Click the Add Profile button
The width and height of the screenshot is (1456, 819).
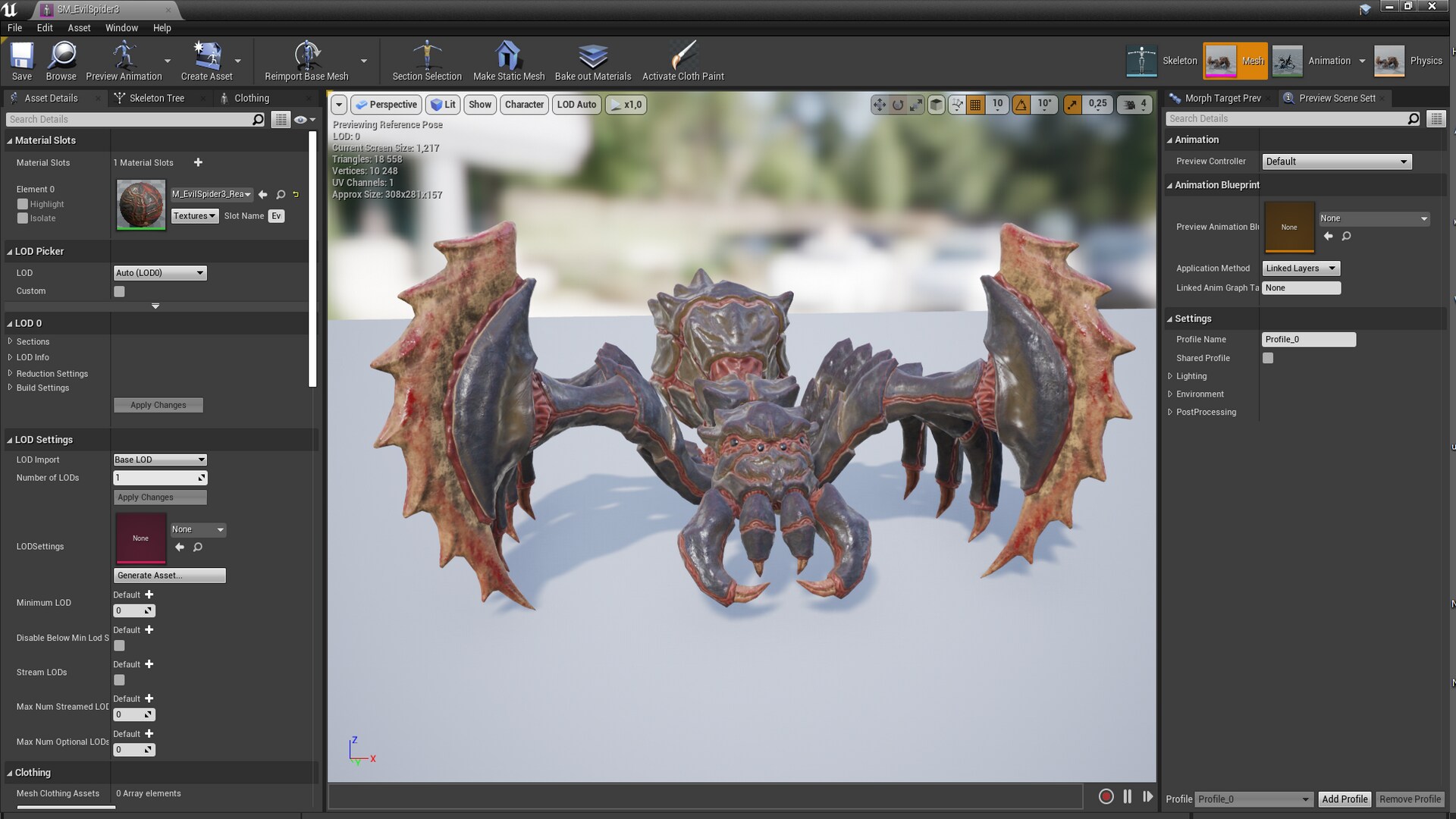1344,799
